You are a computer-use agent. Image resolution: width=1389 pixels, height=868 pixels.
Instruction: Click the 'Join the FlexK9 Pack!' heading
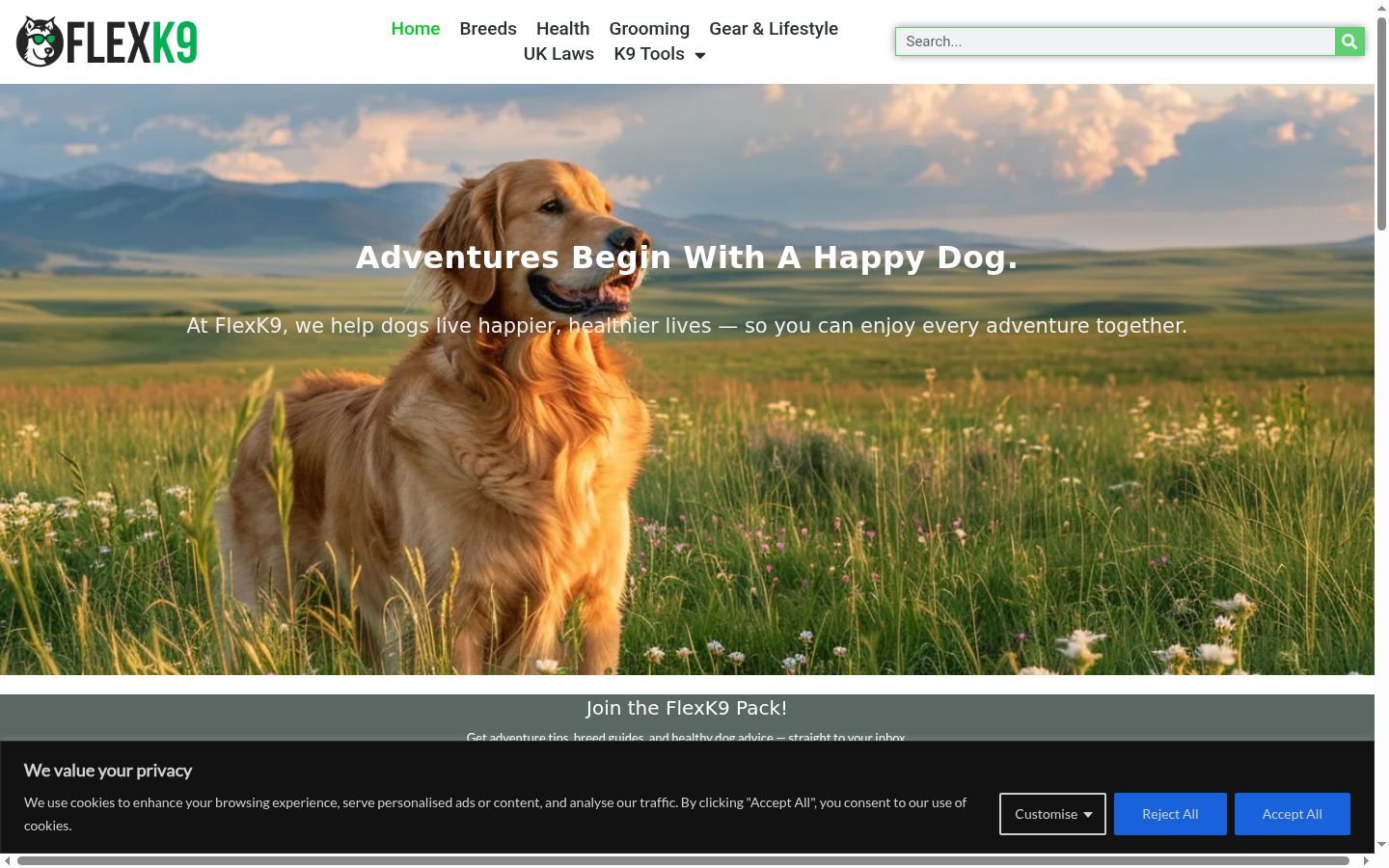[x=687, y=708]
